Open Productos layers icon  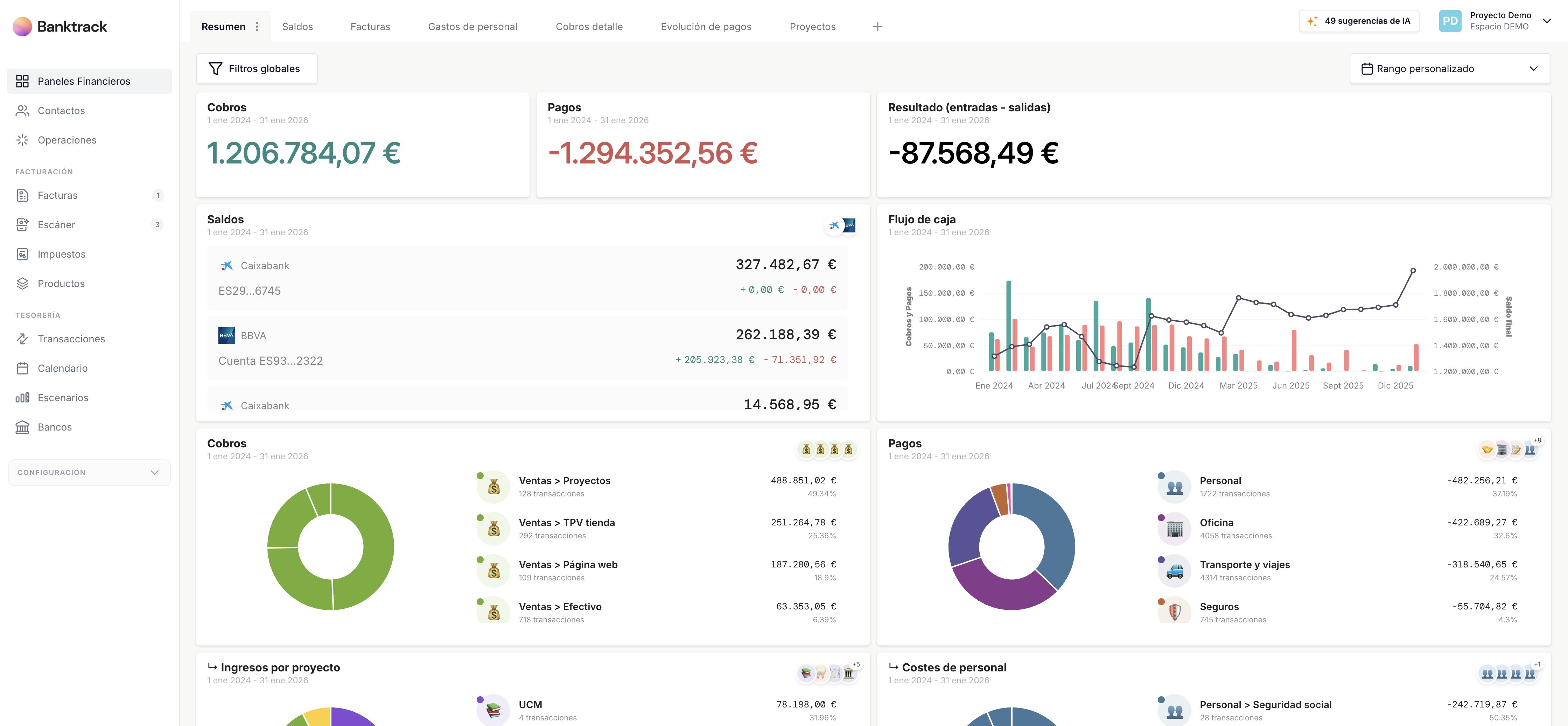[22, 284]
